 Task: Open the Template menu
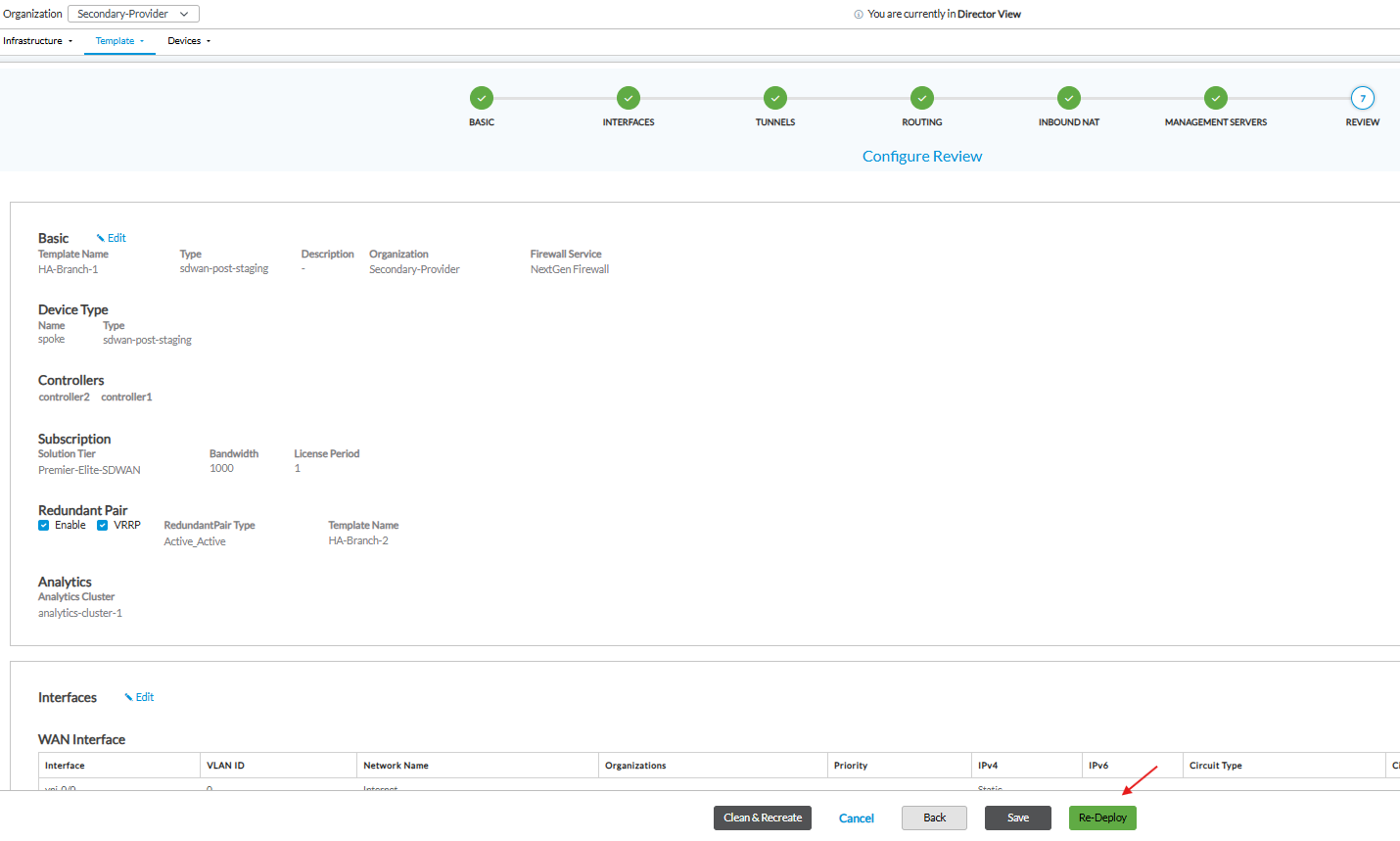(x=119, y=41)
